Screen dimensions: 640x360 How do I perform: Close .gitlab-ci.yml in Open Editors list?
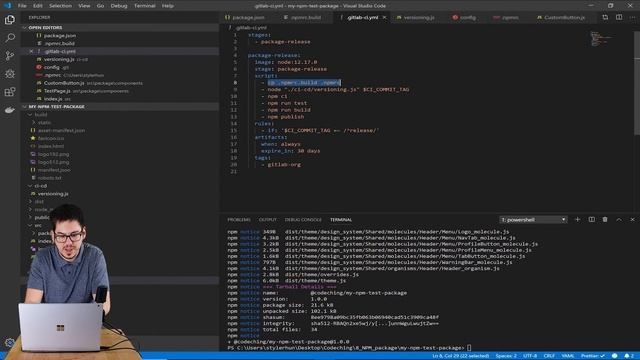pos(31,51)
